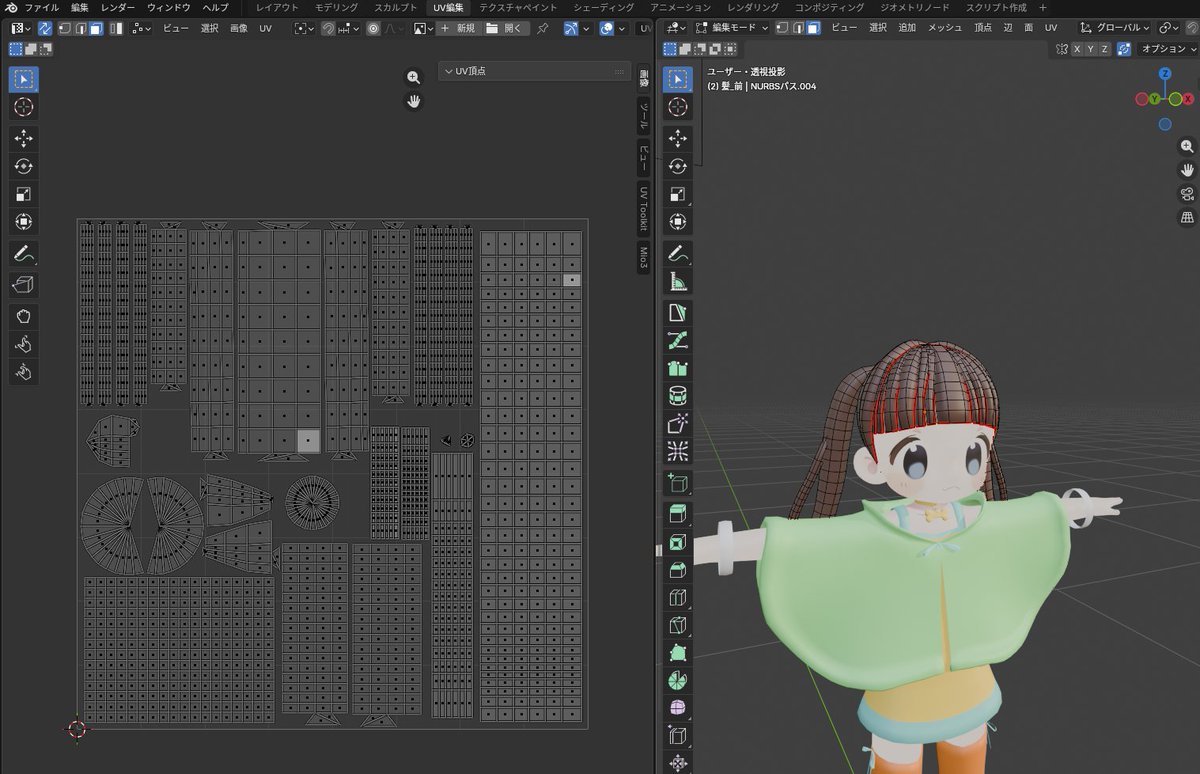The image size is (1200, 774).
Task: Open UV pivot point dropdown
Action: 304,29
